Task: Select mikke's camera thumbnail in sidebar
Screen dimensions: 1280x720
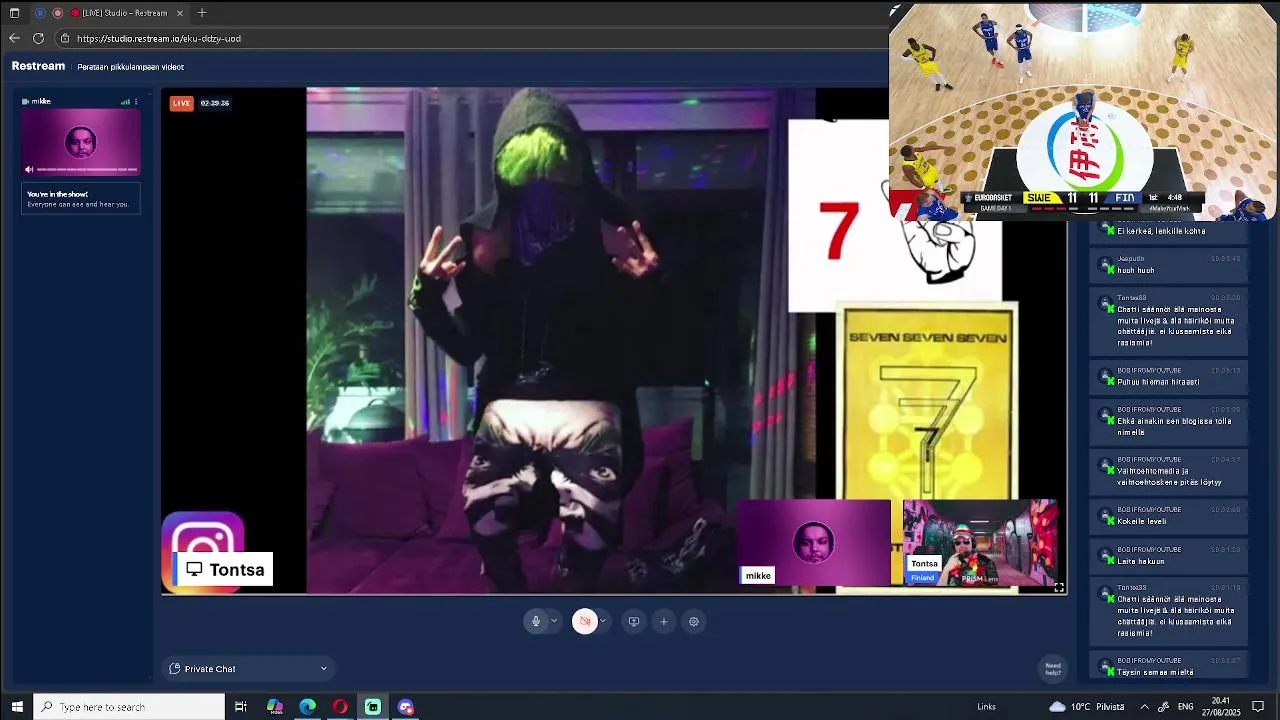Action: pyautogui.click(x=81, y=142)
